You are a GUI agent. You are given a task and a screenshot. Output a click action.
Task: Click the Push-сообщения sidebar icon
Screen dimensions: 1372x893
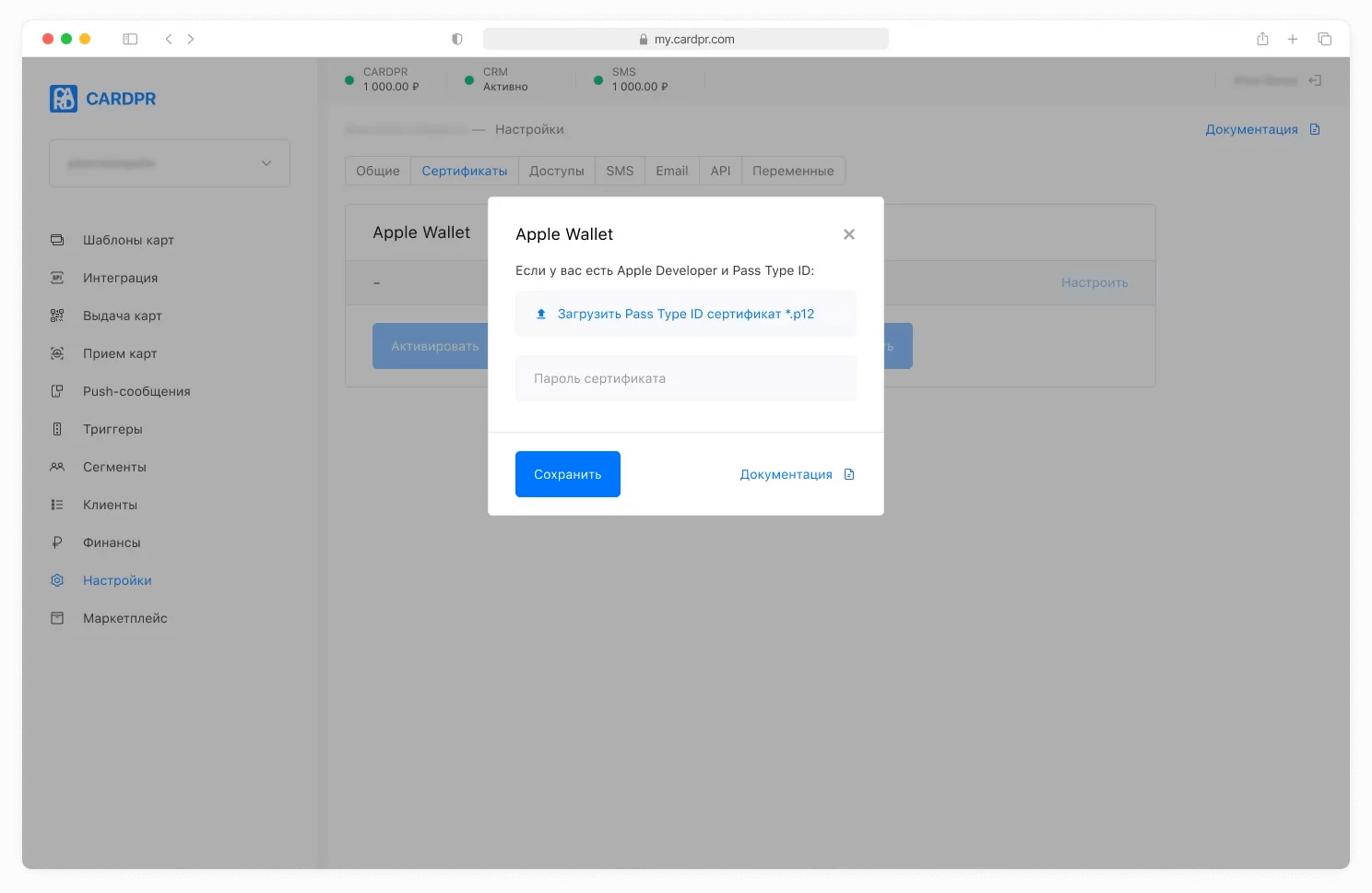[57, 391]
